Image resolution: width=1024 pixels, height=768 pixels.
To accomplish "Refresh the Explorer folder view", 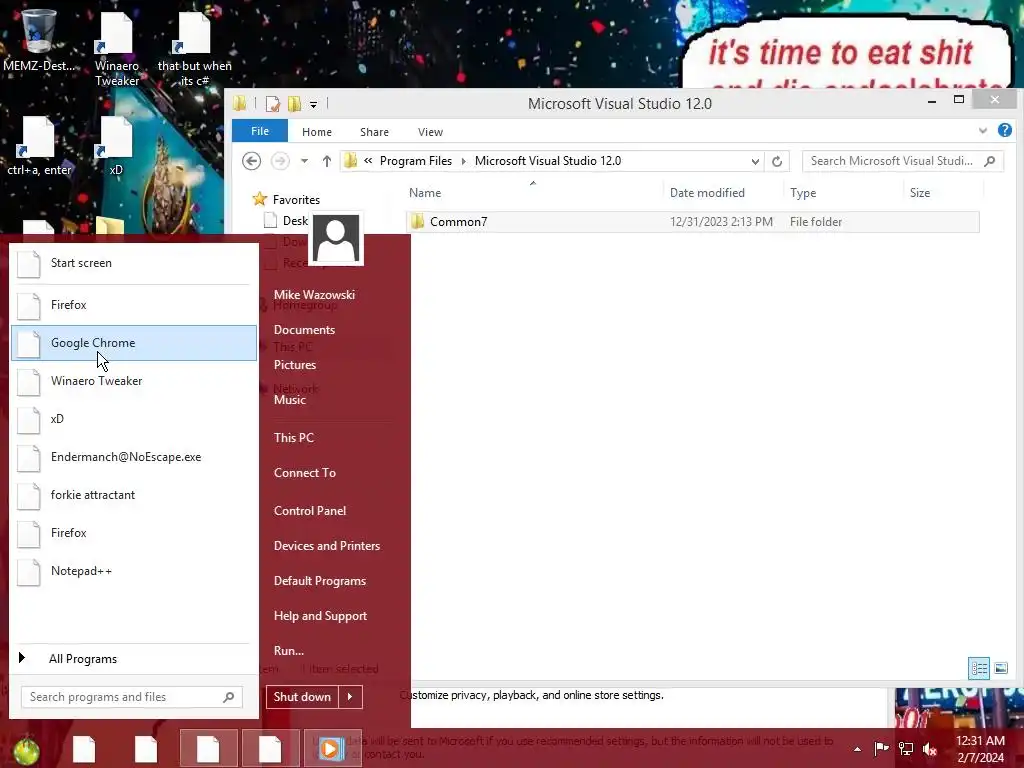I will (x=776, y=161).
